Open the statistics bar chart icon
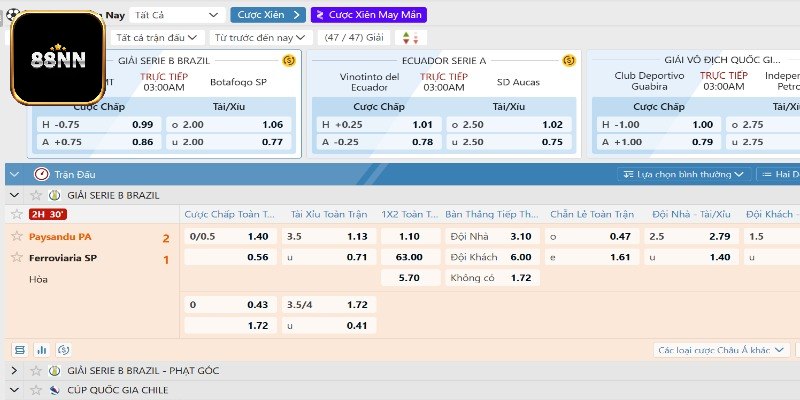Image resolution: width=800 pixels, height=400 pixels. [x=42, y=350]
